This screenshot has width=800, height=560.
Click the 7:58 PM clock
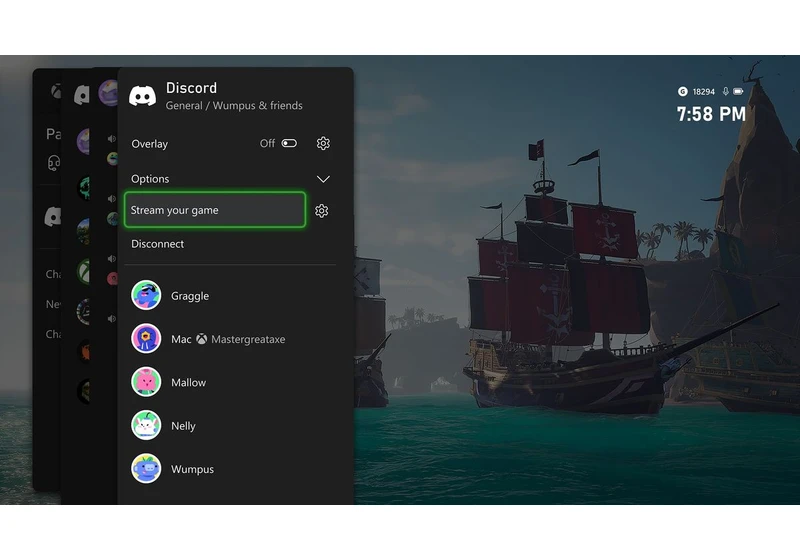(711, 114)
